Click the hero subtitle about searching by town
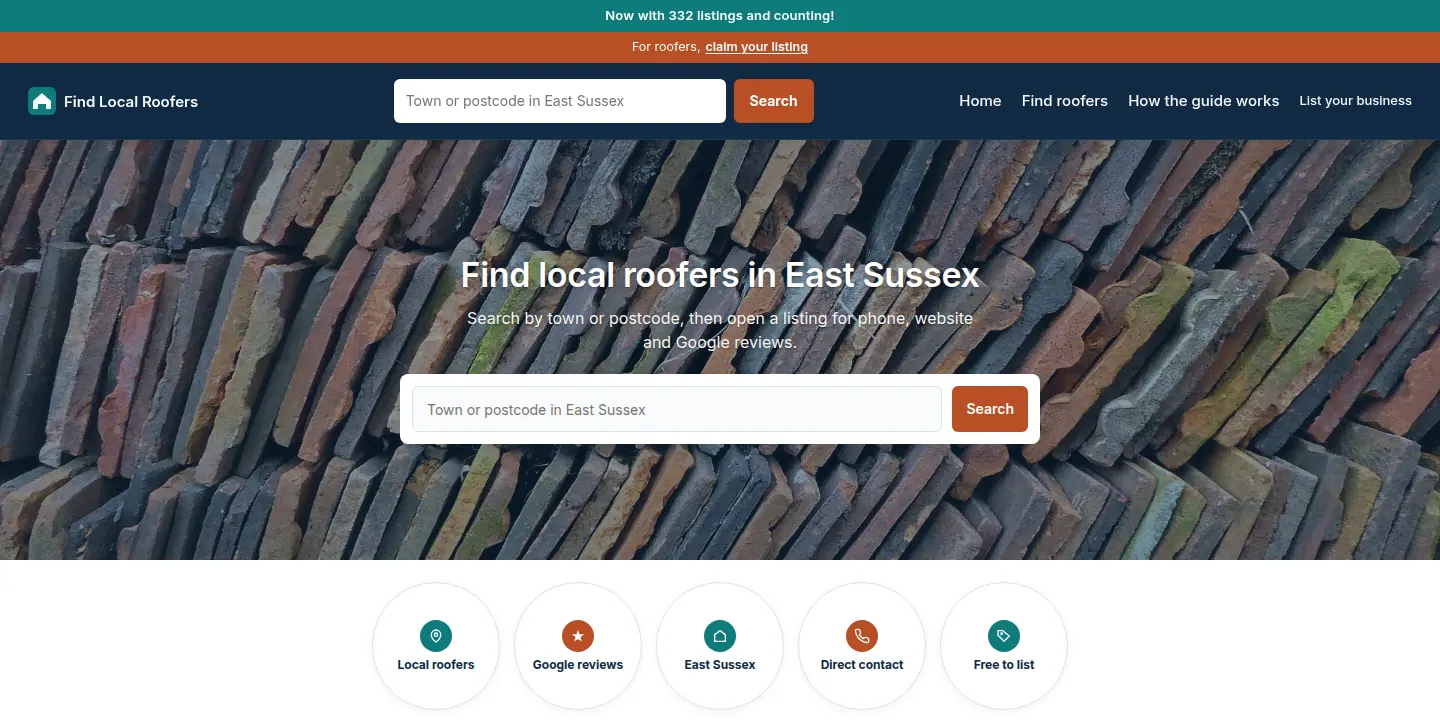The height and width of the screenshot is (720, 1440). pyautogui.click(x=720, y=330)
